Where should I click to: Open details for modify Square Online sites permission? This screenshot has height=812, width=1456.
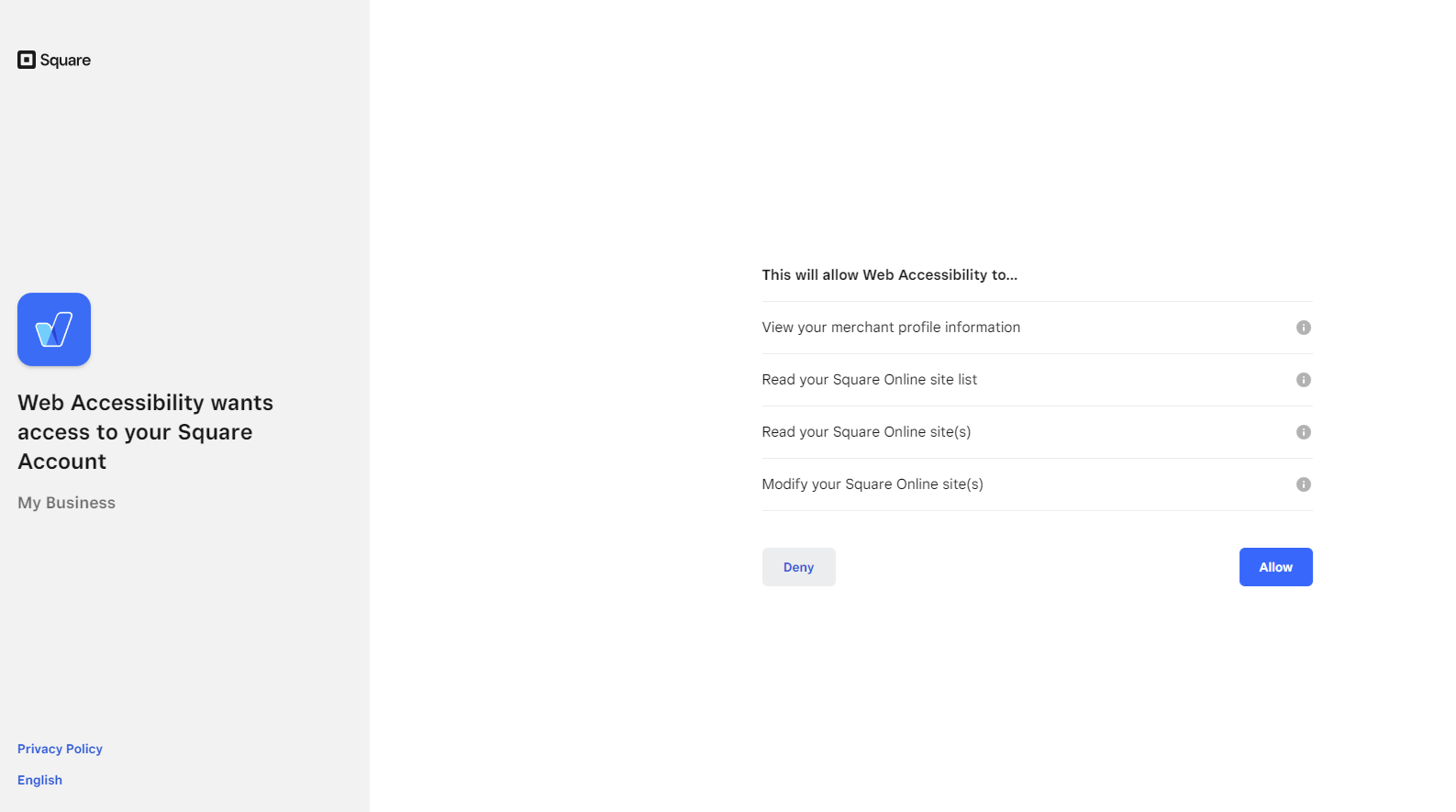[1304, 484]
